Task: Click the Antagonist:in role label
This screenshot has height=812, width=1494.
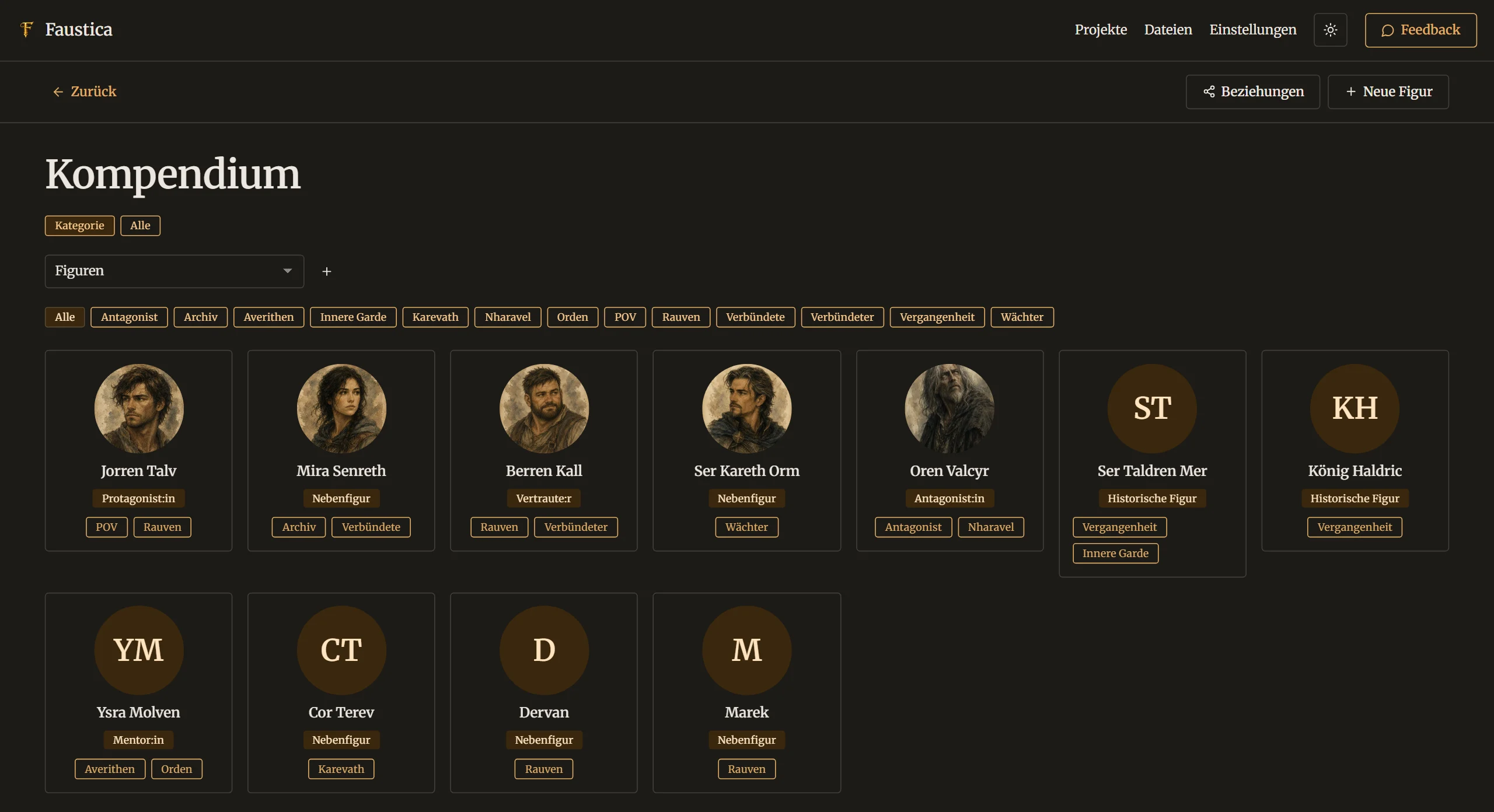Action: pos(949,499)
